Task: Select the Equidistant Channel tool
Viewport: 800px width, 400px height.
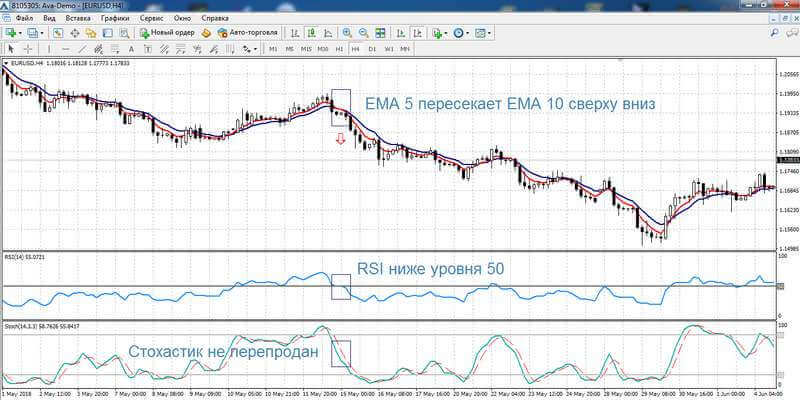Action: (98, 49)
